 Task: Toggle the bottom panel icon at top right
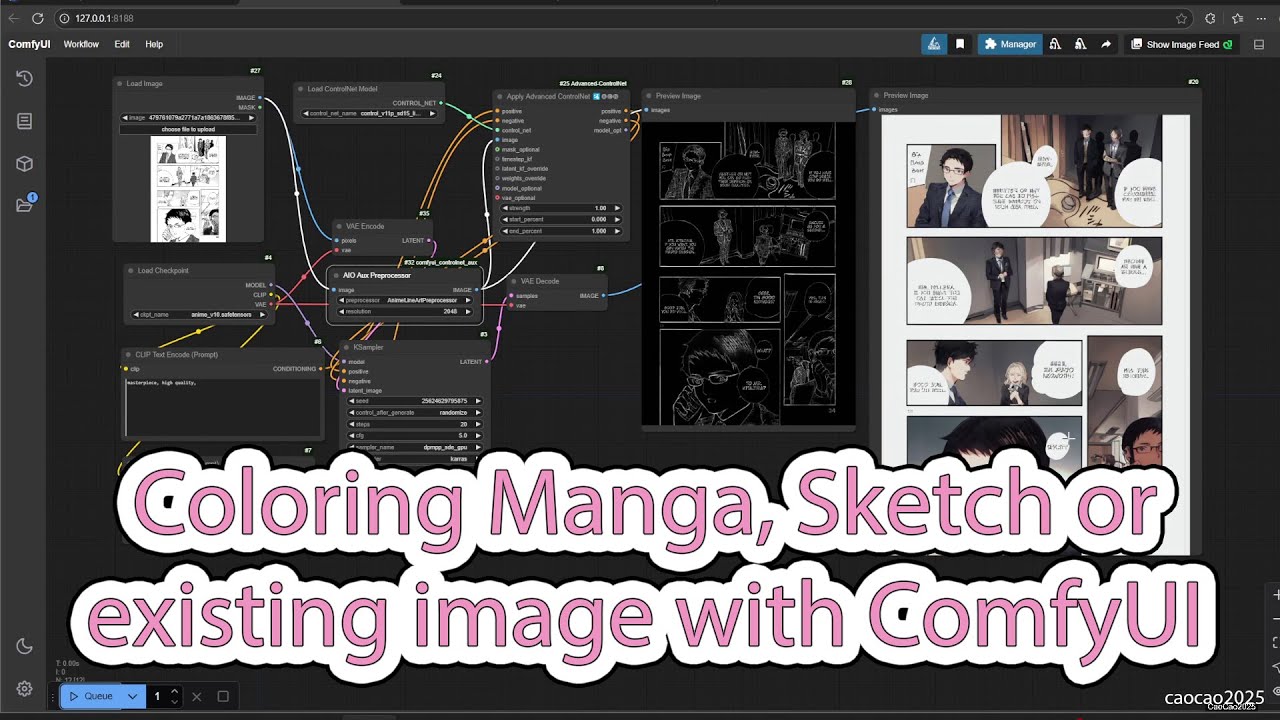coord(1259,44)
